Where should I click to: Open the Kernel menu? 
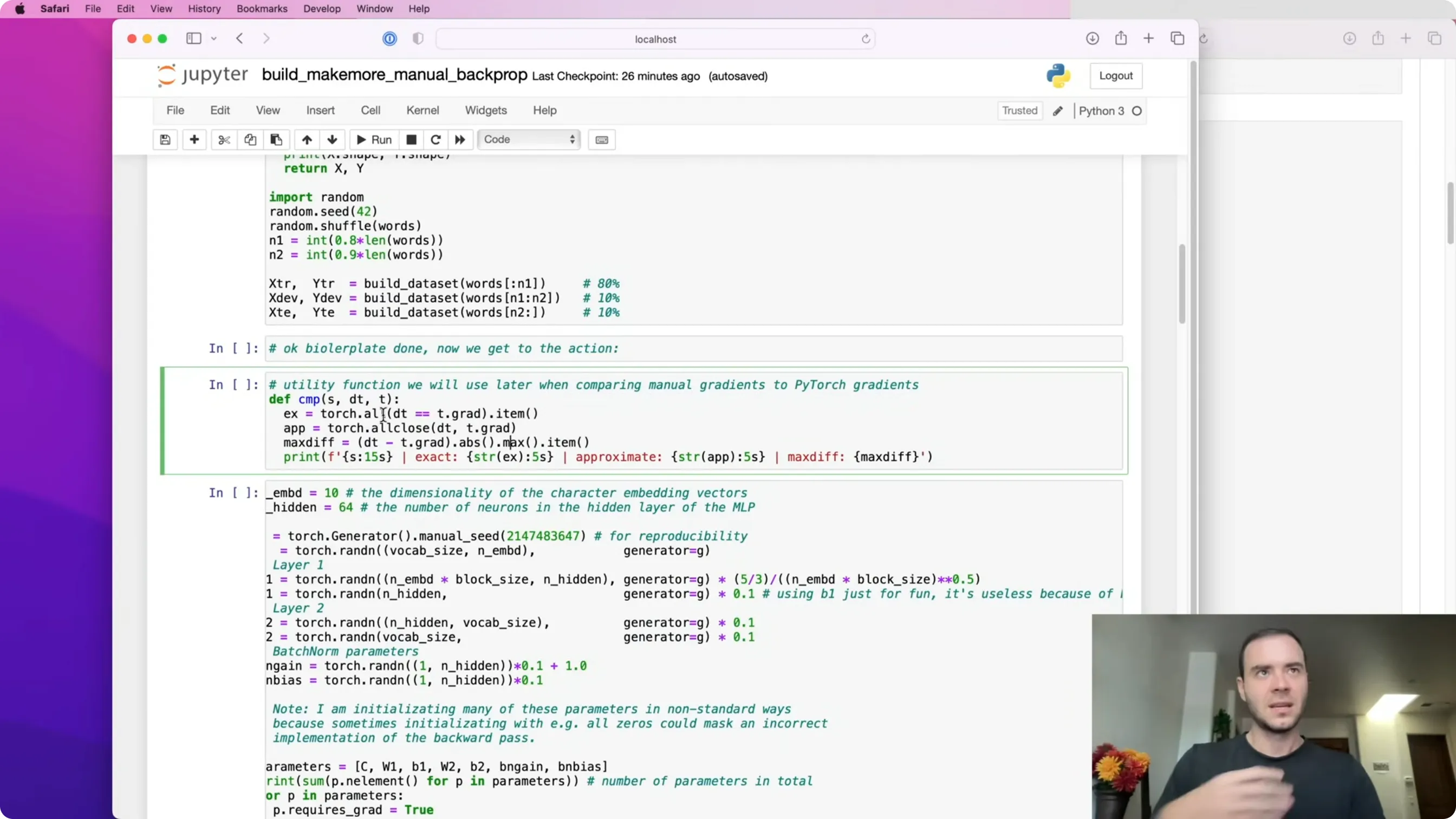pos(423,110)
